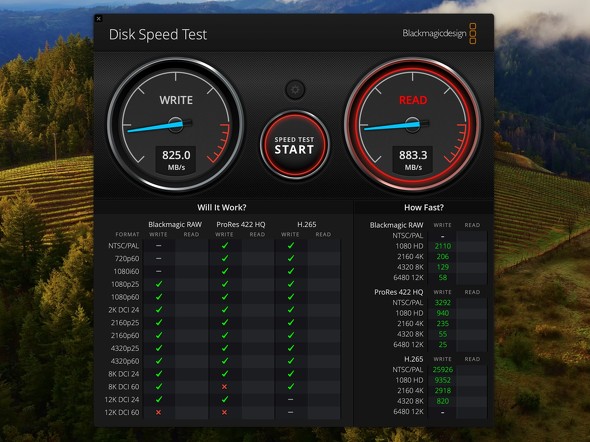Viewport: 590px width, 442px height.
Task: Open settings via gear icon
Action: pos(295,90)
